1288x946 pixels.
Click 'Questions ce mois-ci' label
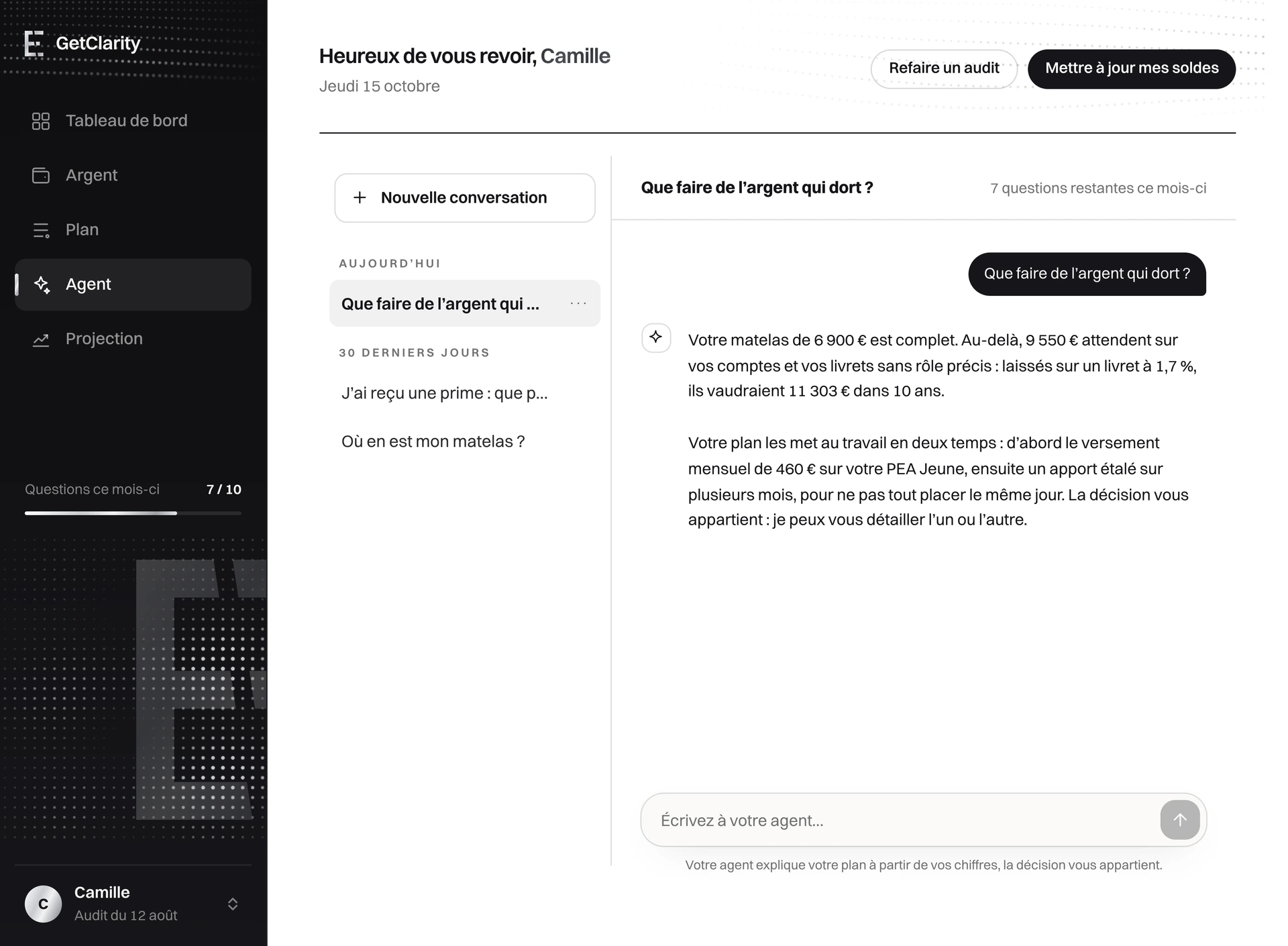tap(92, 490)
